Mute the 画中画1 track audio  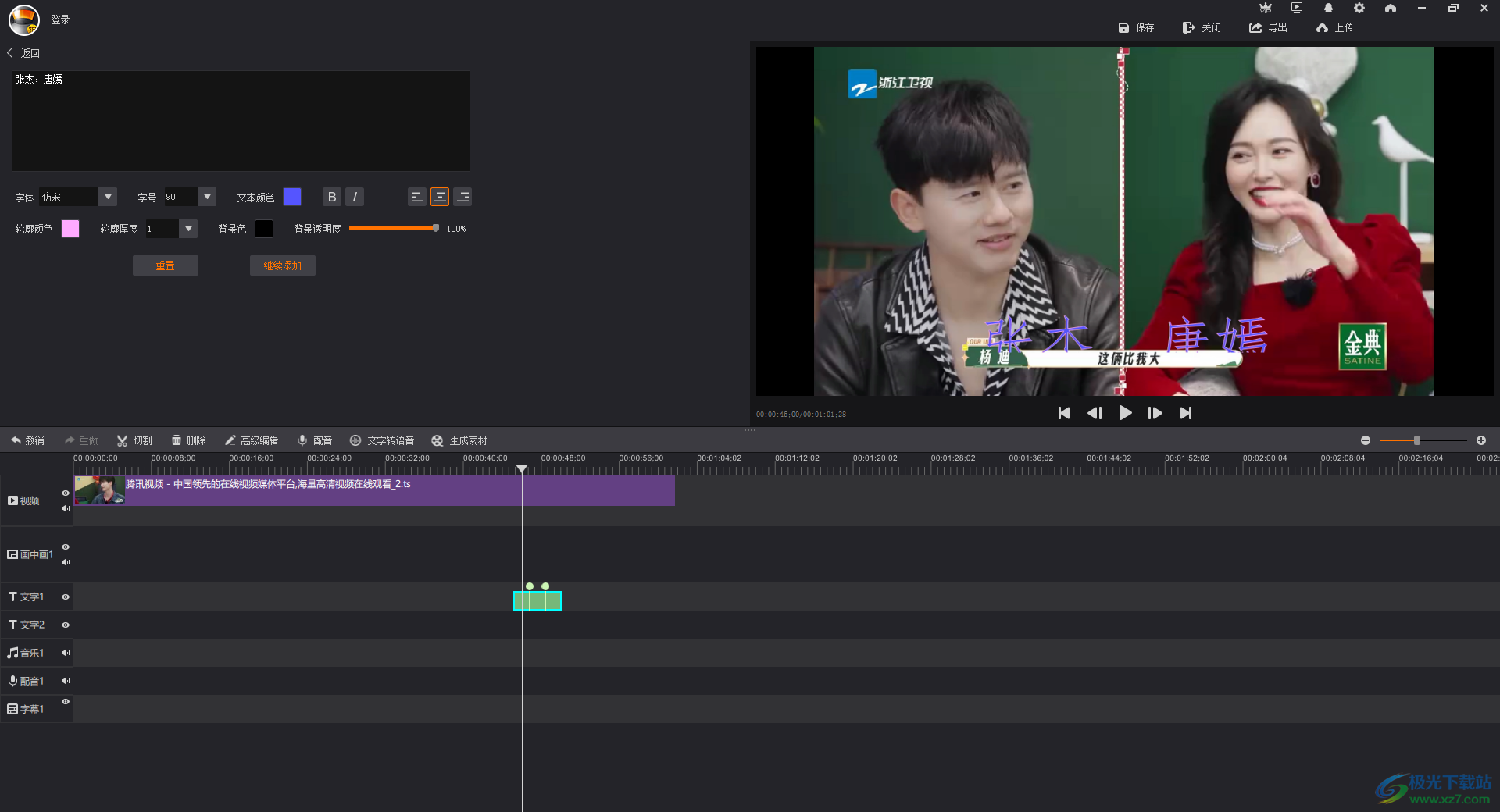66,562
